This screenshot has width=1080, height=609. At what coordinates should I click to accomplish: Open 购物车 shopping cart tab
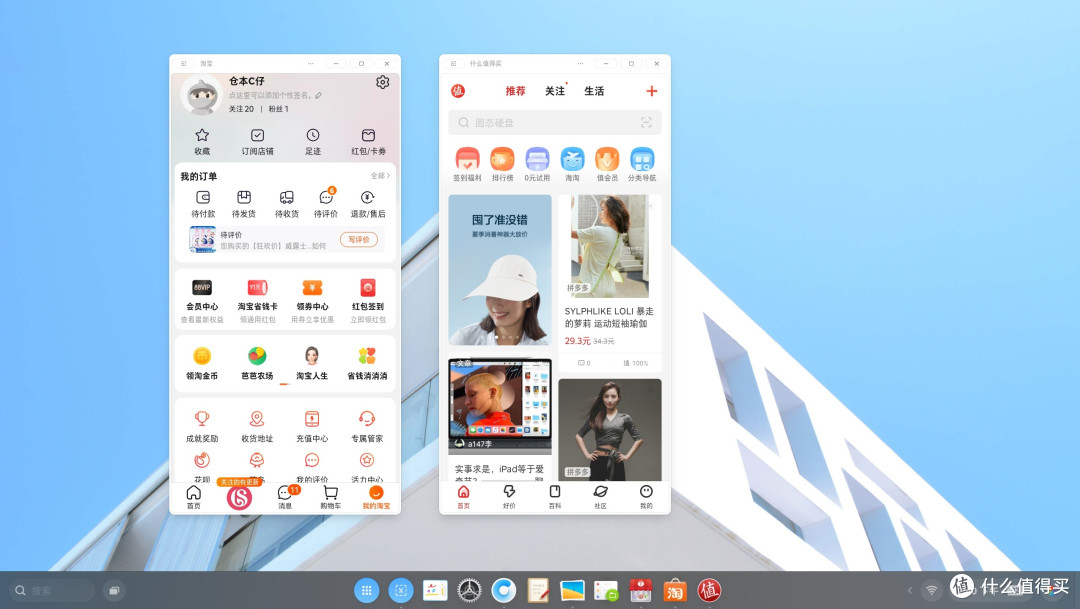330,497
